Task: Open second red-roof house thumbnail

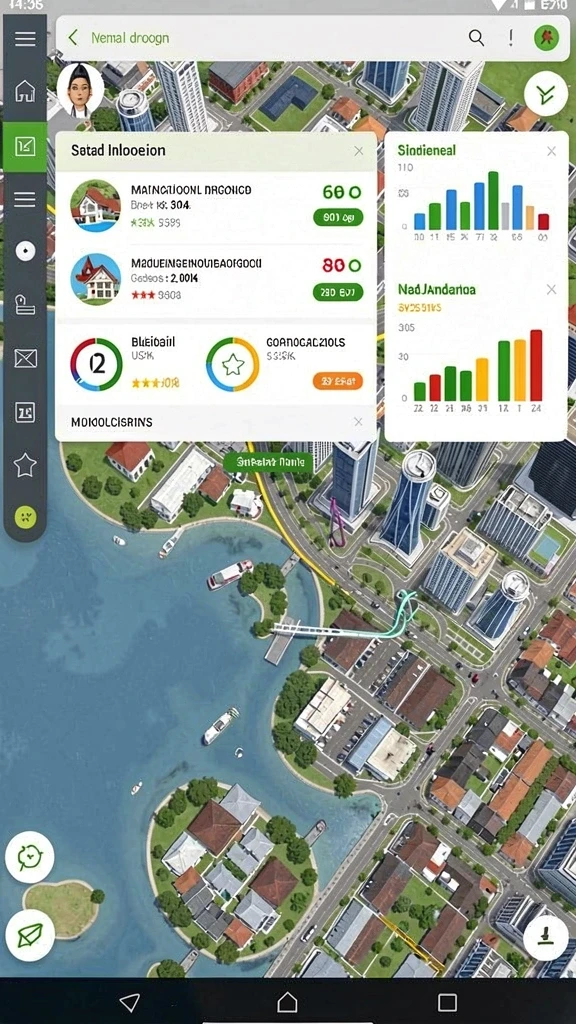Action: point(95,279)
